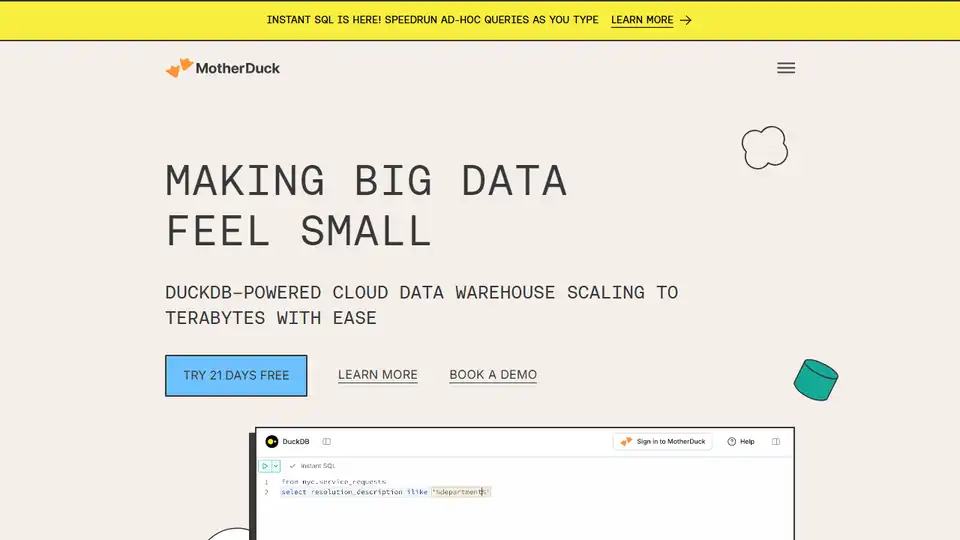Screen dimensions: 960x540
Task: Open the hamburger navigation menu
Action: click(786, 68)
